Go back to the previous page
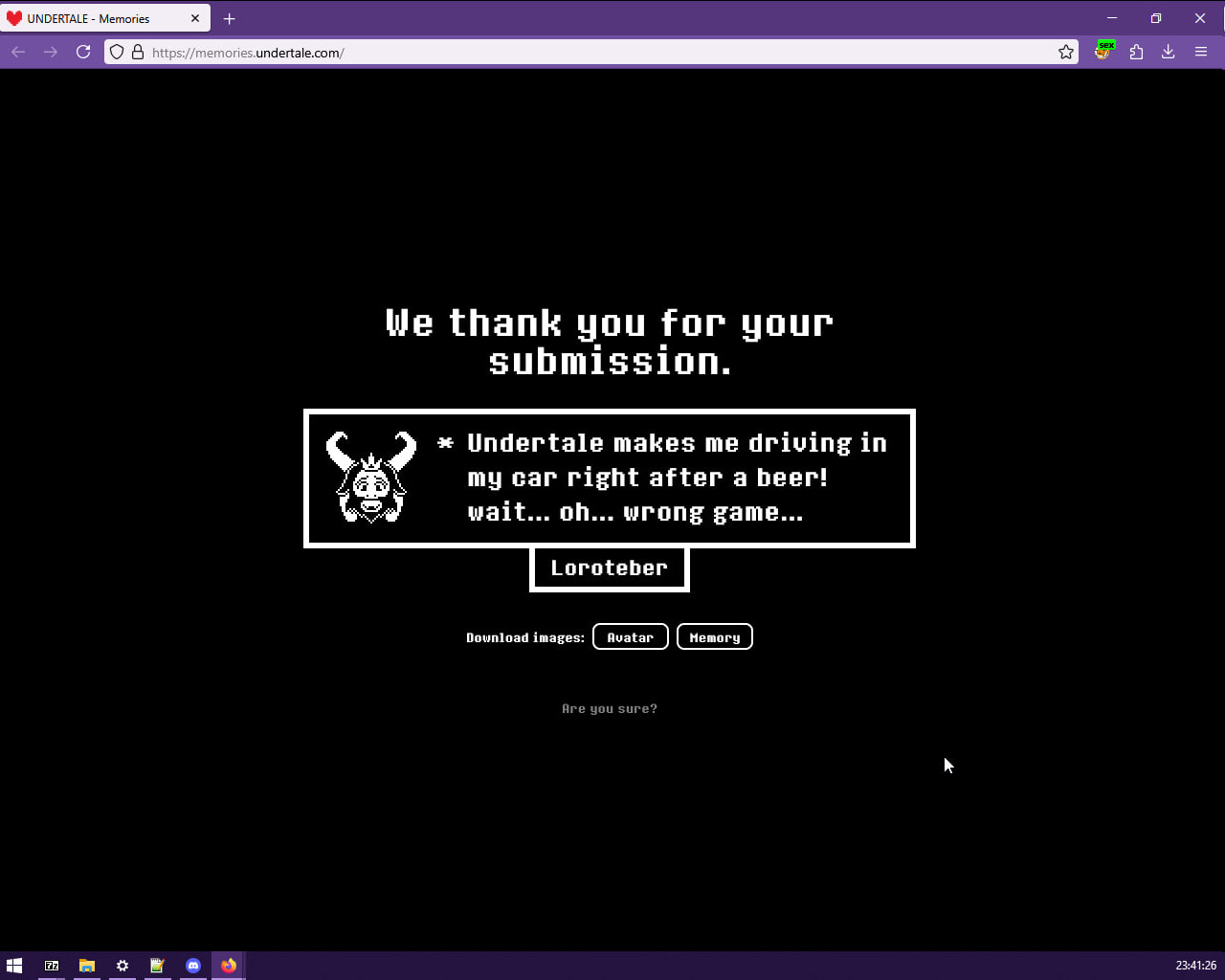The image size is (1225, 980). point(18,53)
